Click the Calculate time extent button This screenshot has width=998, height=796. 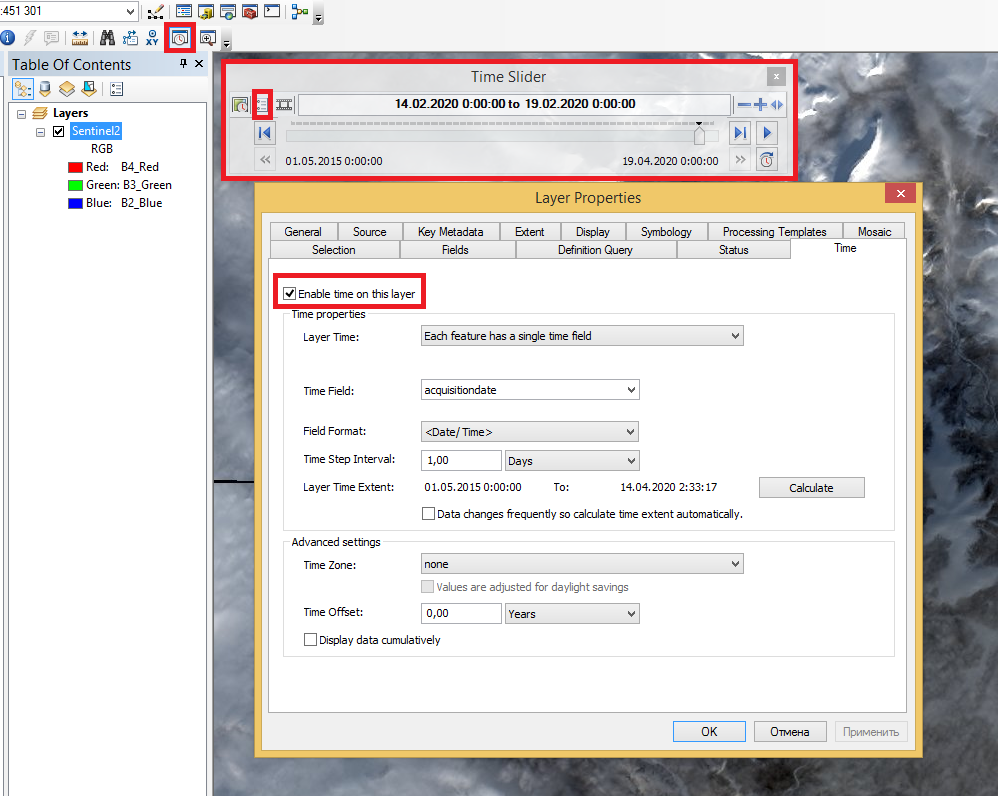[x=812, y=488]
